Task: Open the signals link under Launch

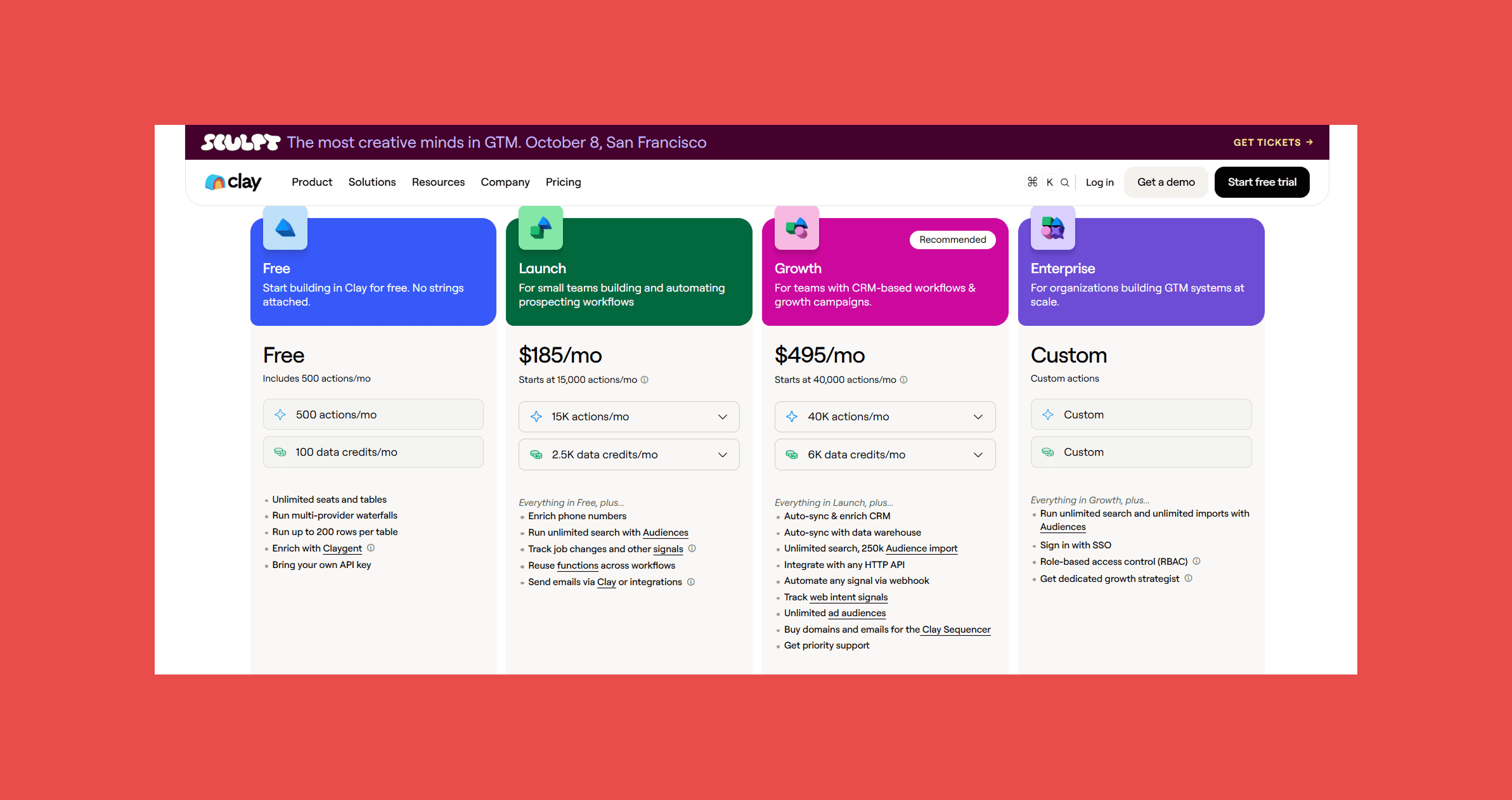Action: coord(668,549)
